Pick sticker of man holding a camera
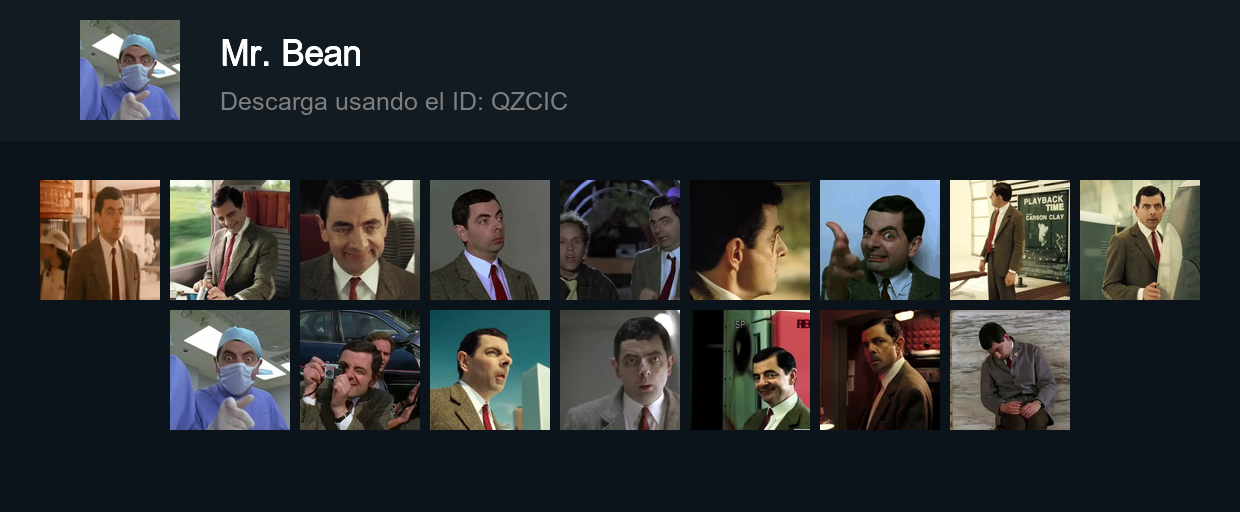The width and height of the screenshot is (1240, 512). [x=360, y=370]
